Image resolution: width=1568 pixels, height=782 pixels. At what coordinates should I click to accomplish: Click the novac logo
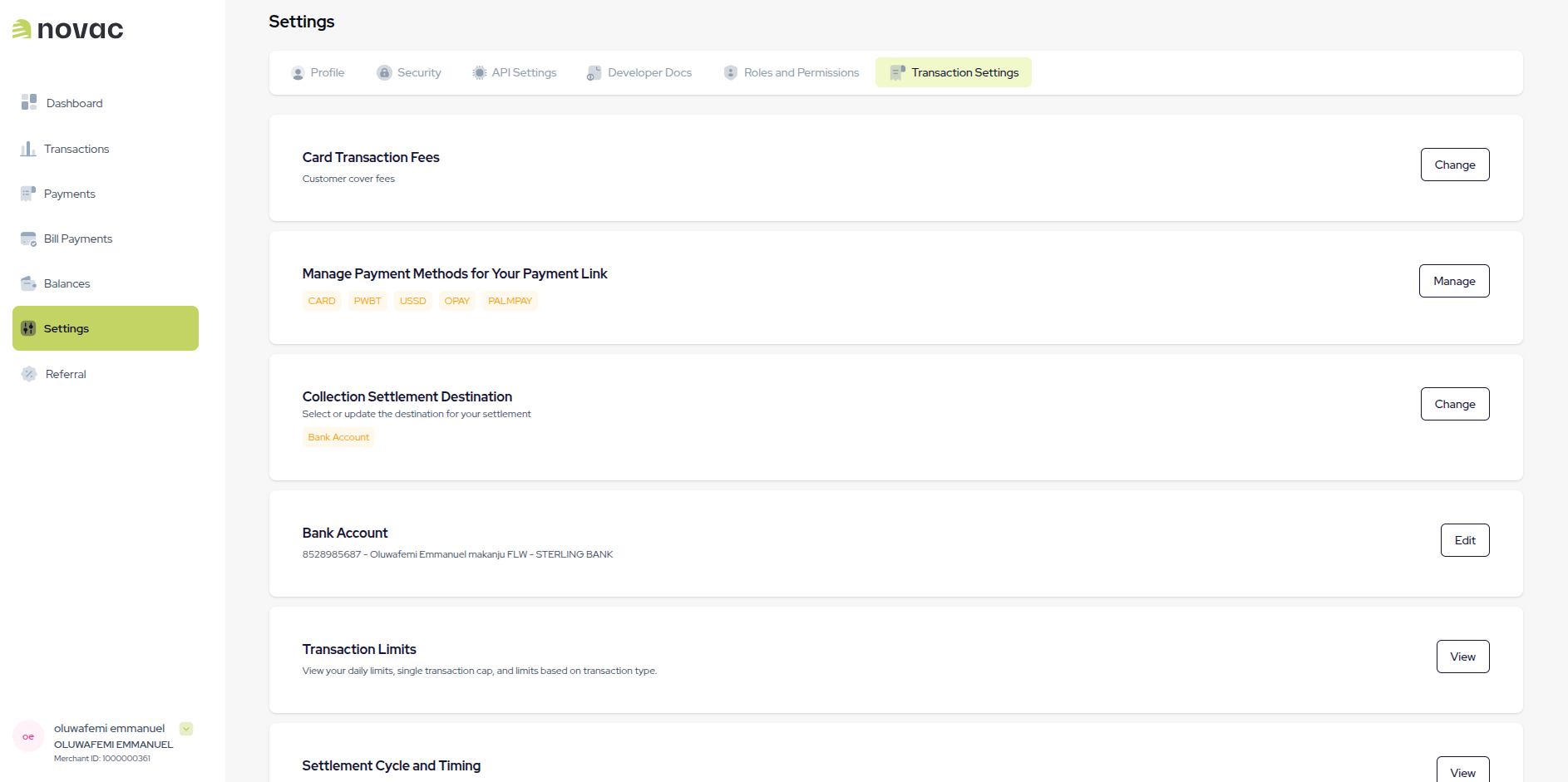67,29
